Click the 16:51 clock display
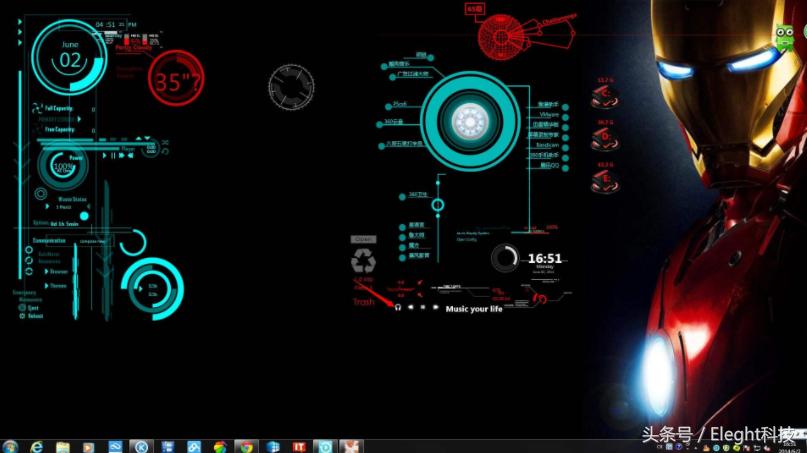807x453 pixels. [x=545, y=258]
